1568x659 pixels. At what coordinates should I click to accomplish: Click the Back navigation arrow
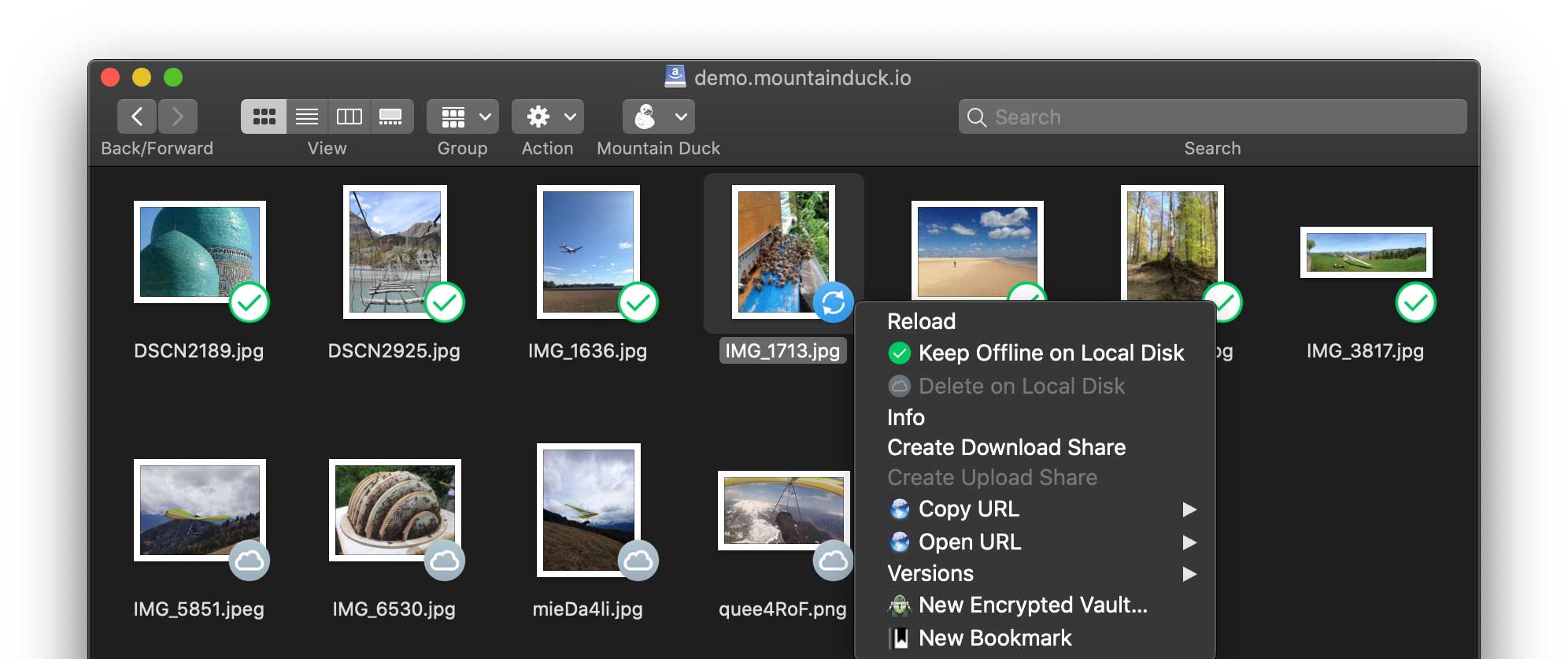[x=137, y=117]
